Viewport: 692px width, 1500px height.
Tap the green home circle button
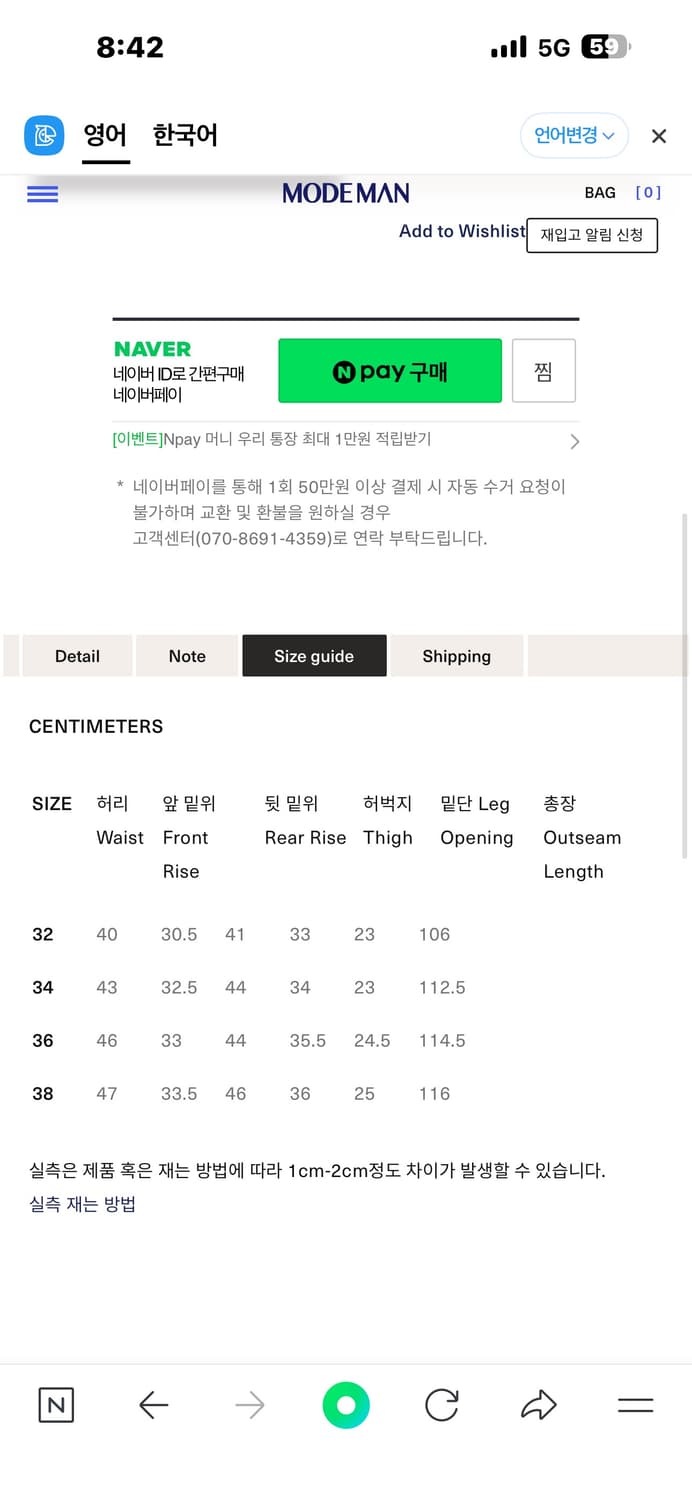[x=345, y=1405]
